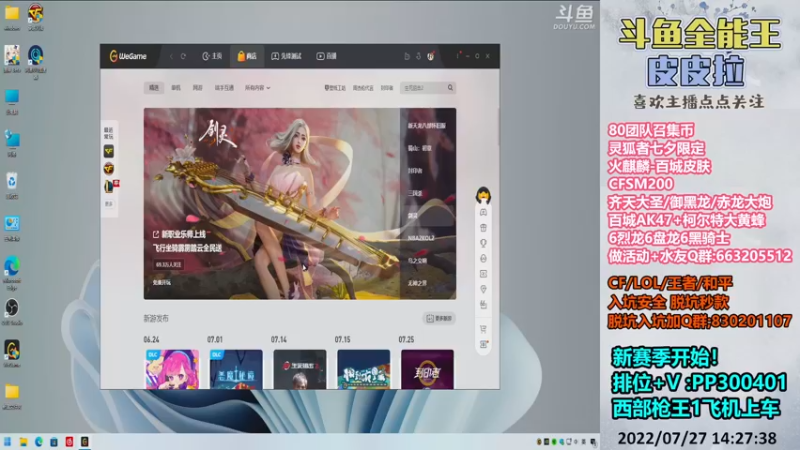Click the round face icon in the floating toolbar

coord(483,258)
